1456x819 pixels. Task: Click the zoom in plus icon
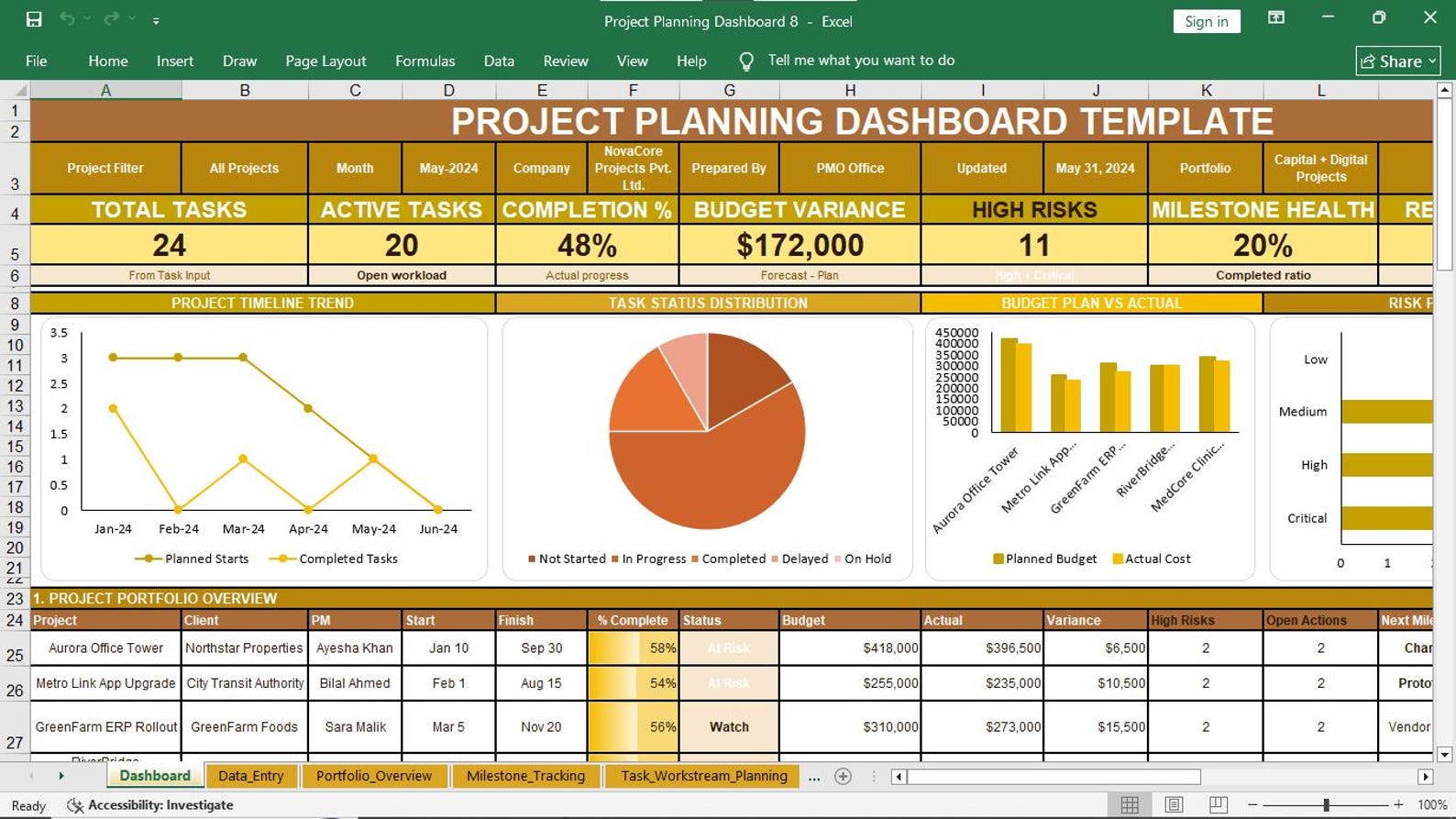click(1398, 804)
